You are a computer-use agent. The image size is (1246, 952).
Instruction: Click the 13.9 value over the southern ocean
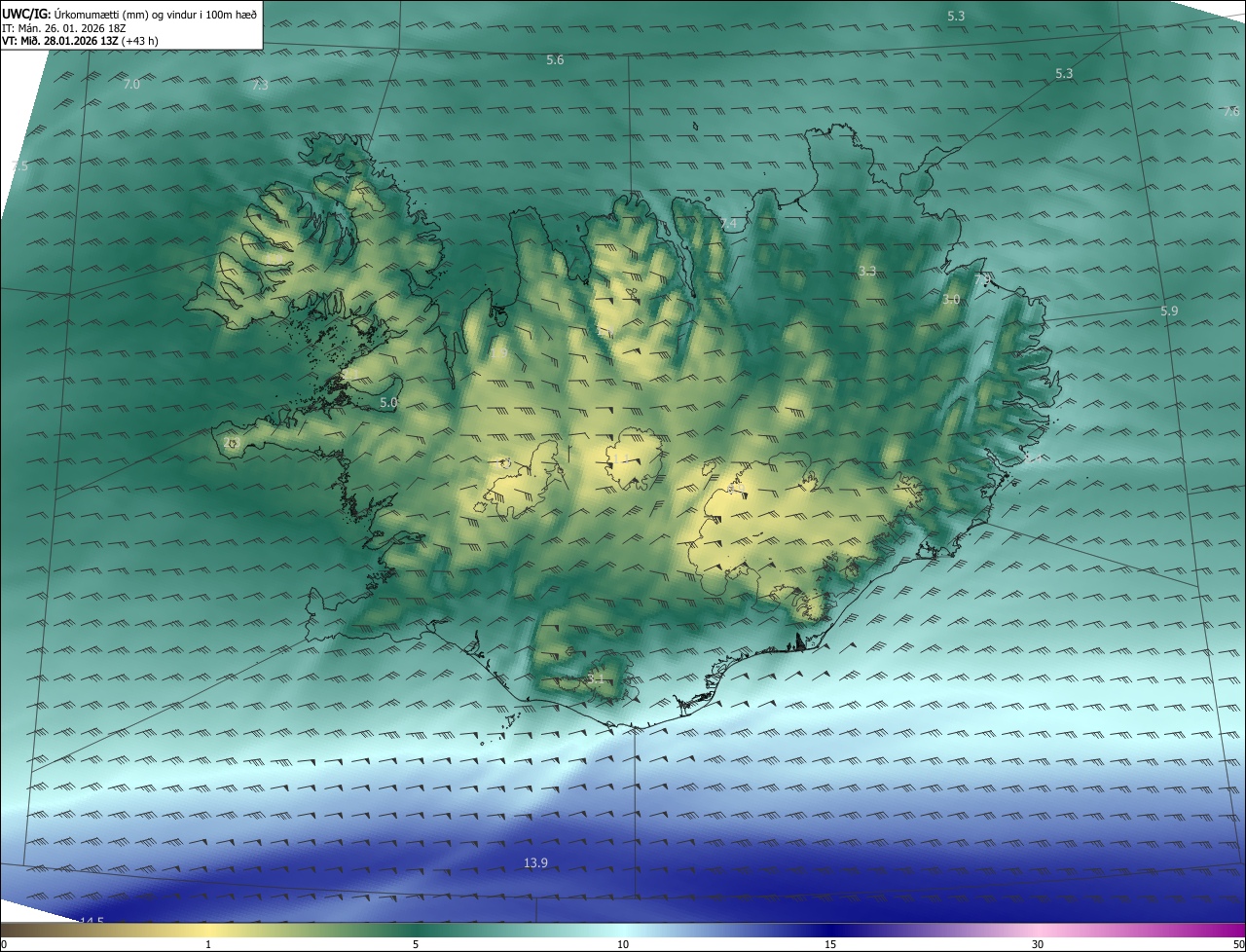(x=536, y=863)
